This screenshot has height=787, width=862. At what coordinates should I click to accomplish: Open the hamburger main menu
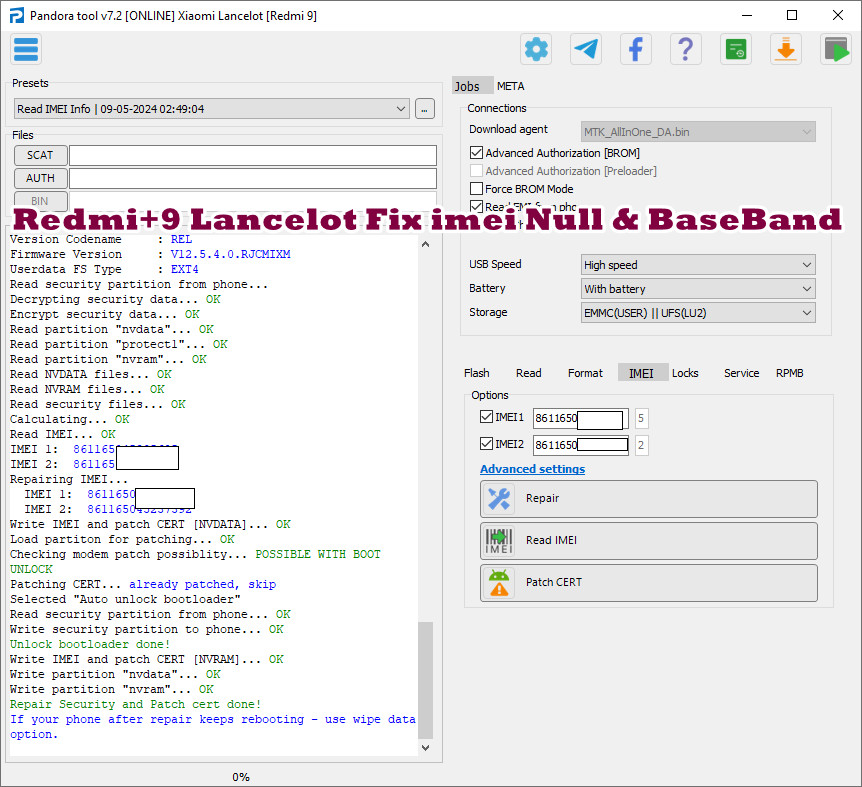[x=26, y=49]
